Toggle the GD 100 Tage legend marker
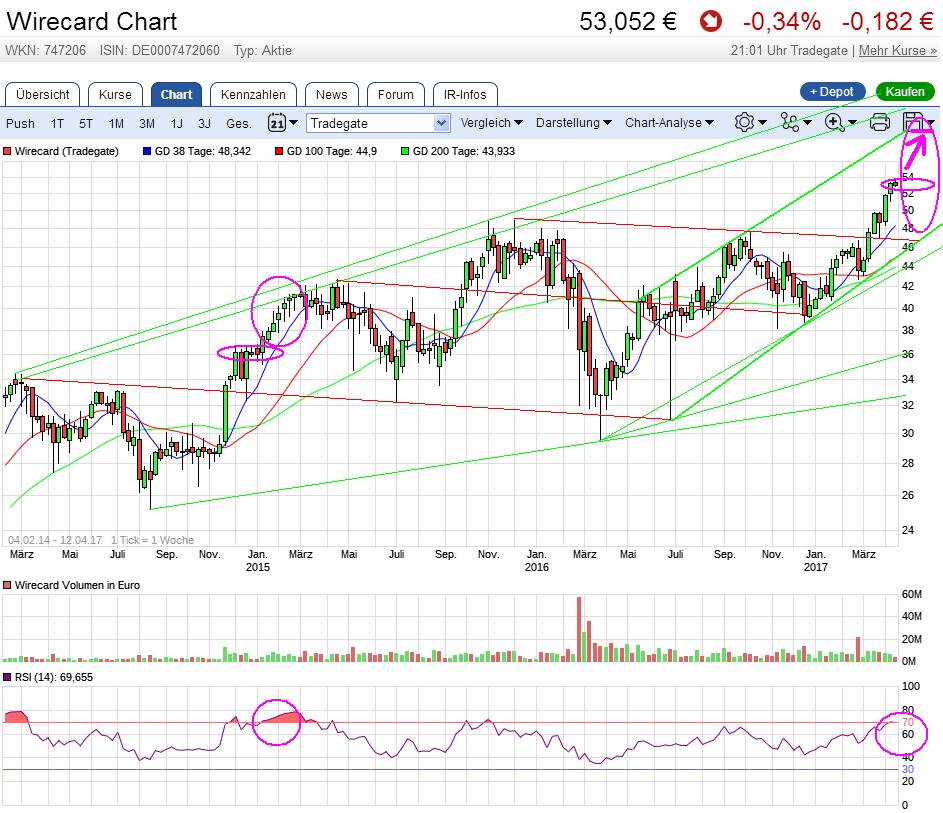This screenshot has height=813, width=943. pos(278,151)
